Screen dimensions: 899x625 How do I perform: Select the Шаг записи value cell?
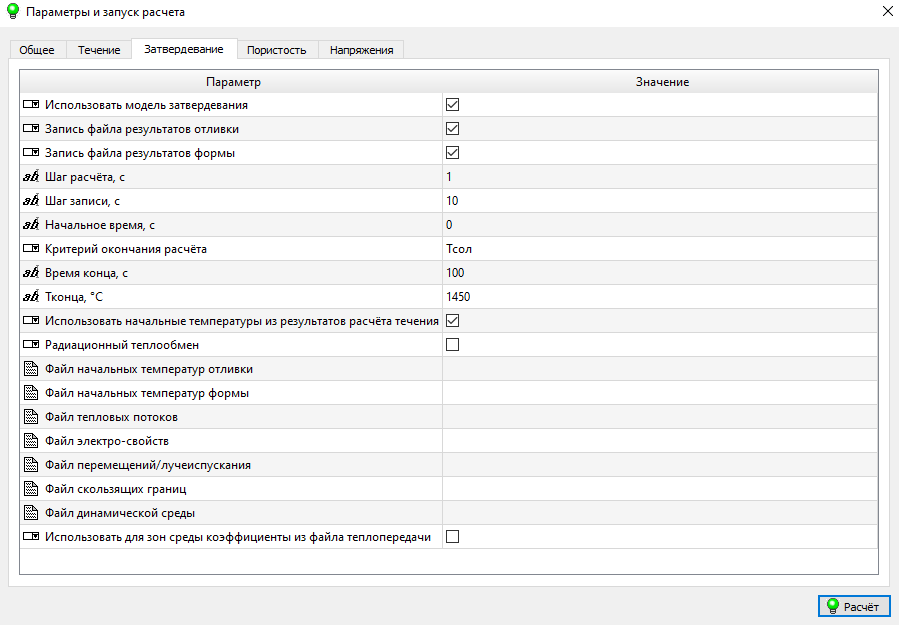coord(659,201)
